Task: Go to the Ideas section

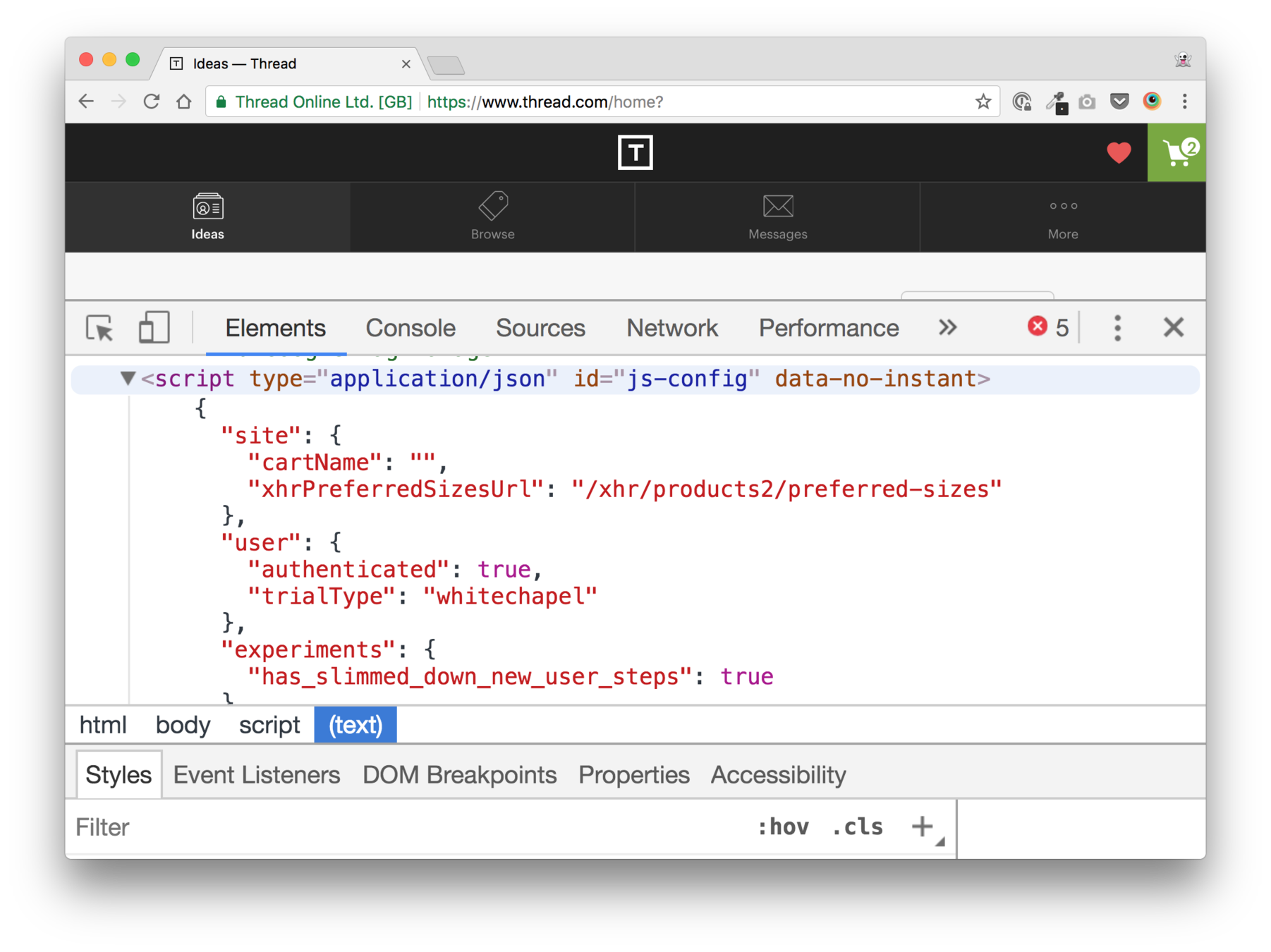Action: (207, 216)
